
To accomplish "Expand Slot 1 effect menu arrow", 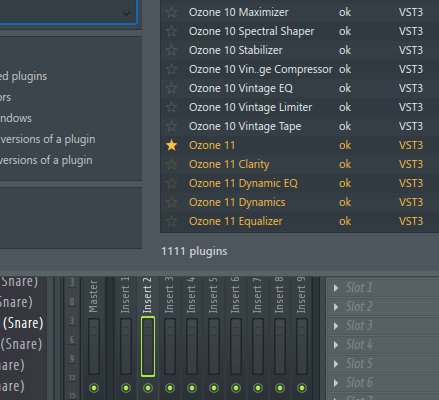I will (336, 288).
